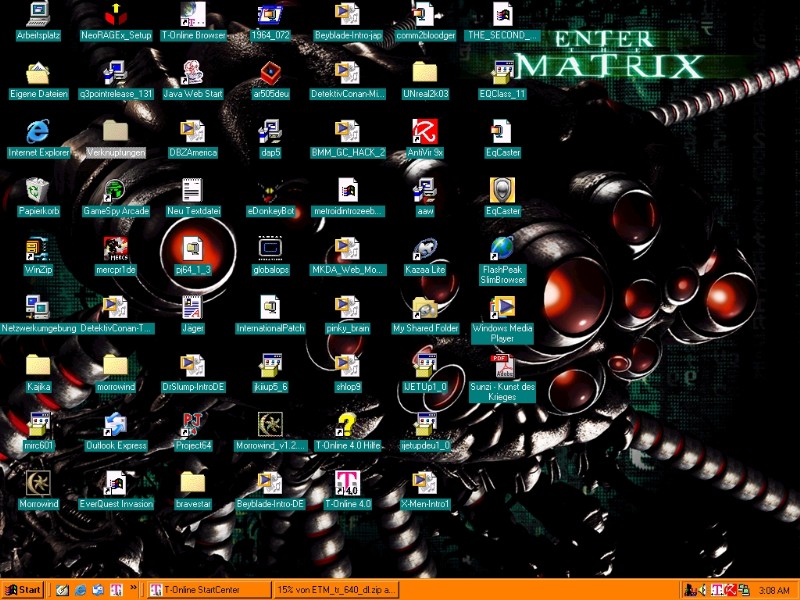Select the FlashPeak SlimBrowser icon

point(502,249)
